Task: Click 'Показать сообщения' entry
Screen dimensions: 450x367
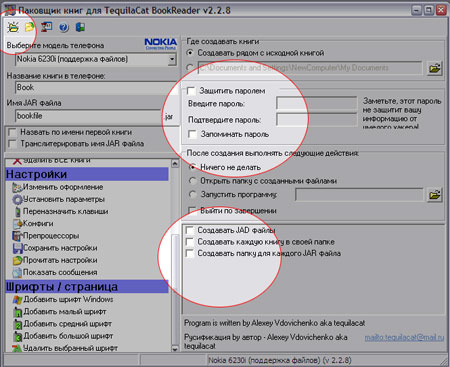Action: coord(60,273)
